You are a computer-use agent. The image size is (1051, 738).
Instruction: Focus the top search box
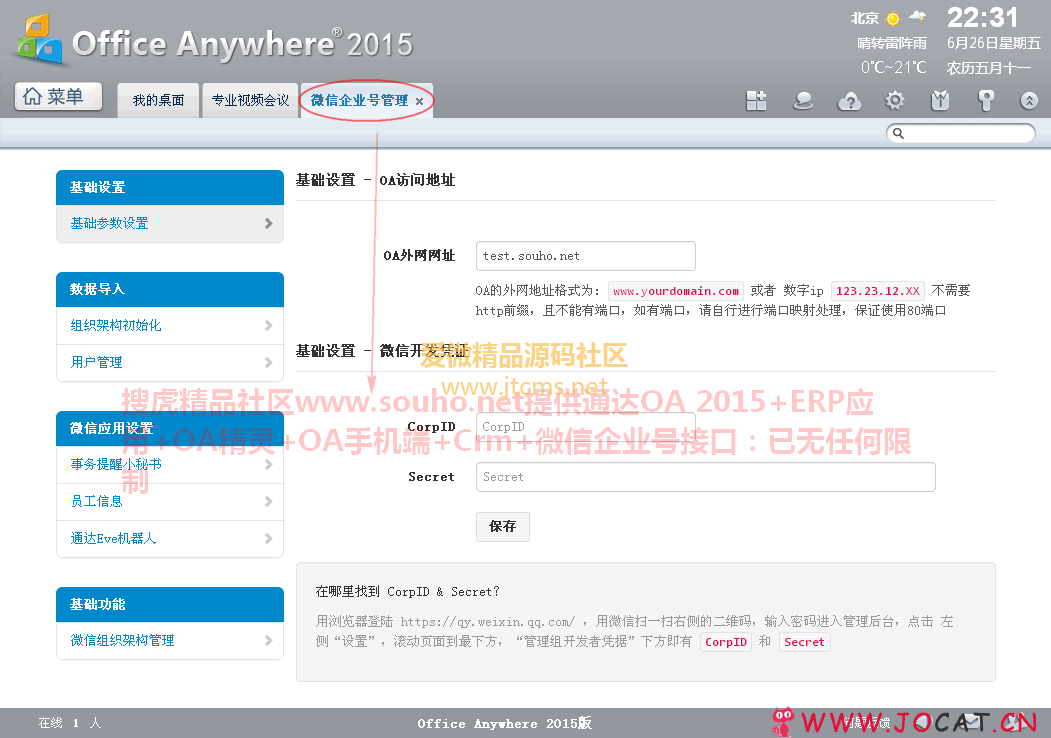point(961,133)
